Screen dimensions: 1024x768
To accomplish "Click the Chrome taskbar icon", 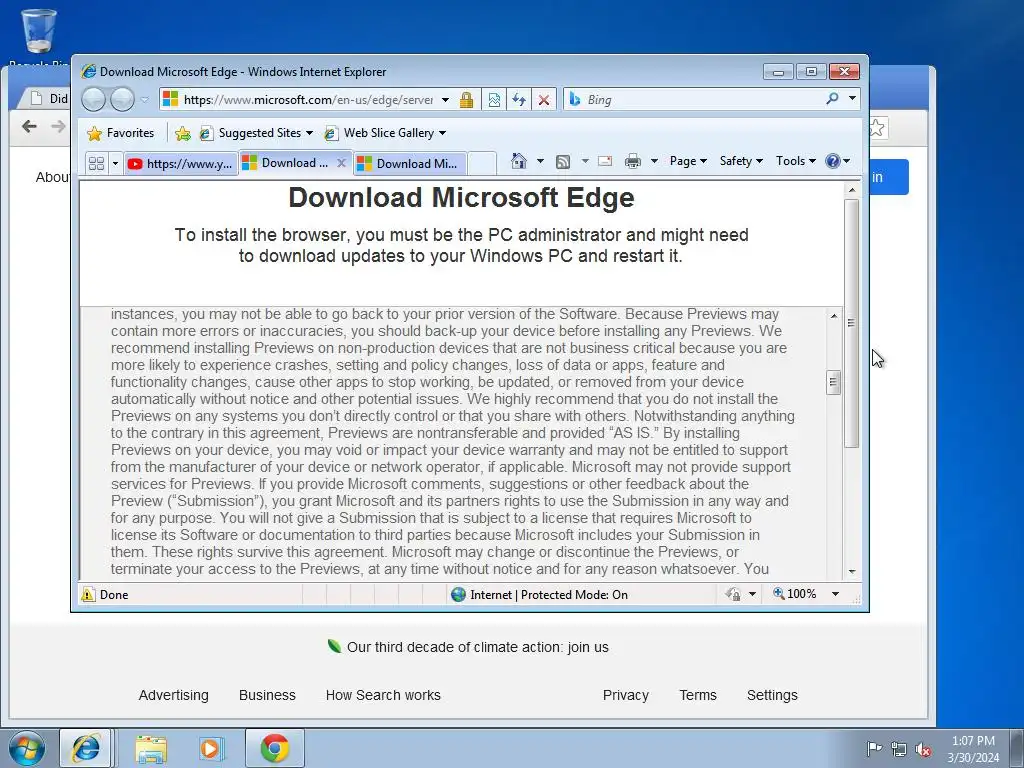I will [x=275, y=748].
